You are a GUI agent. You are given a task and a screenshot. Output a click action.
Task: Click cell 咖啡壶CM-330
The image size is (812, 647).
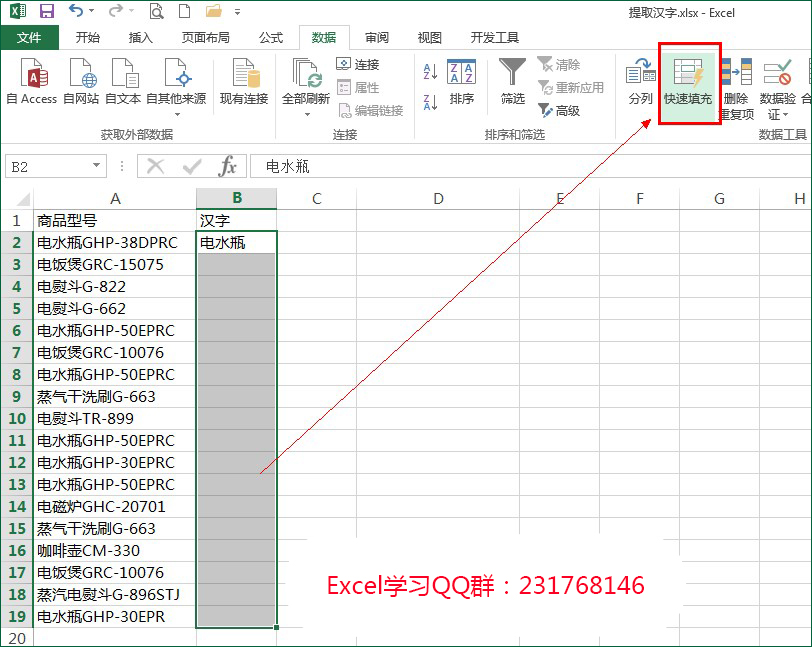(115, 551)
